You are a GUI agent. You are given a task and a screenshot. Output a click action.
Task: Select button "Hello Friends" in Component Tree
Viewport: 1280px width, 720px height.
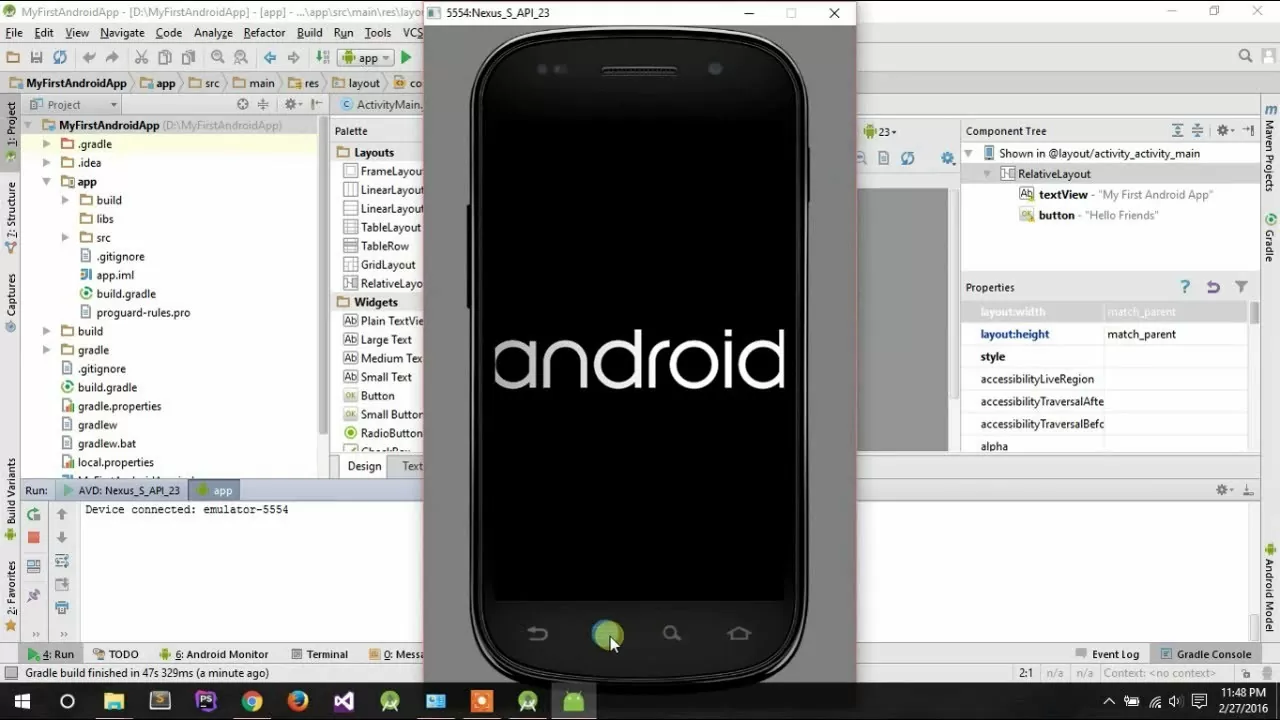[1089, 215]
